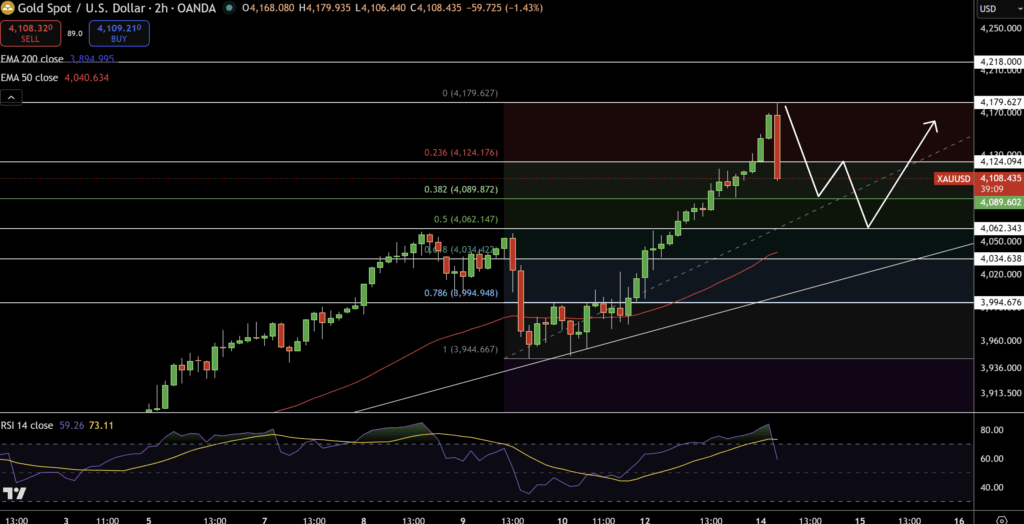Toggle the EMA 200 close indicator legend
1024x524 pixels.
click(x=30, y=60)
